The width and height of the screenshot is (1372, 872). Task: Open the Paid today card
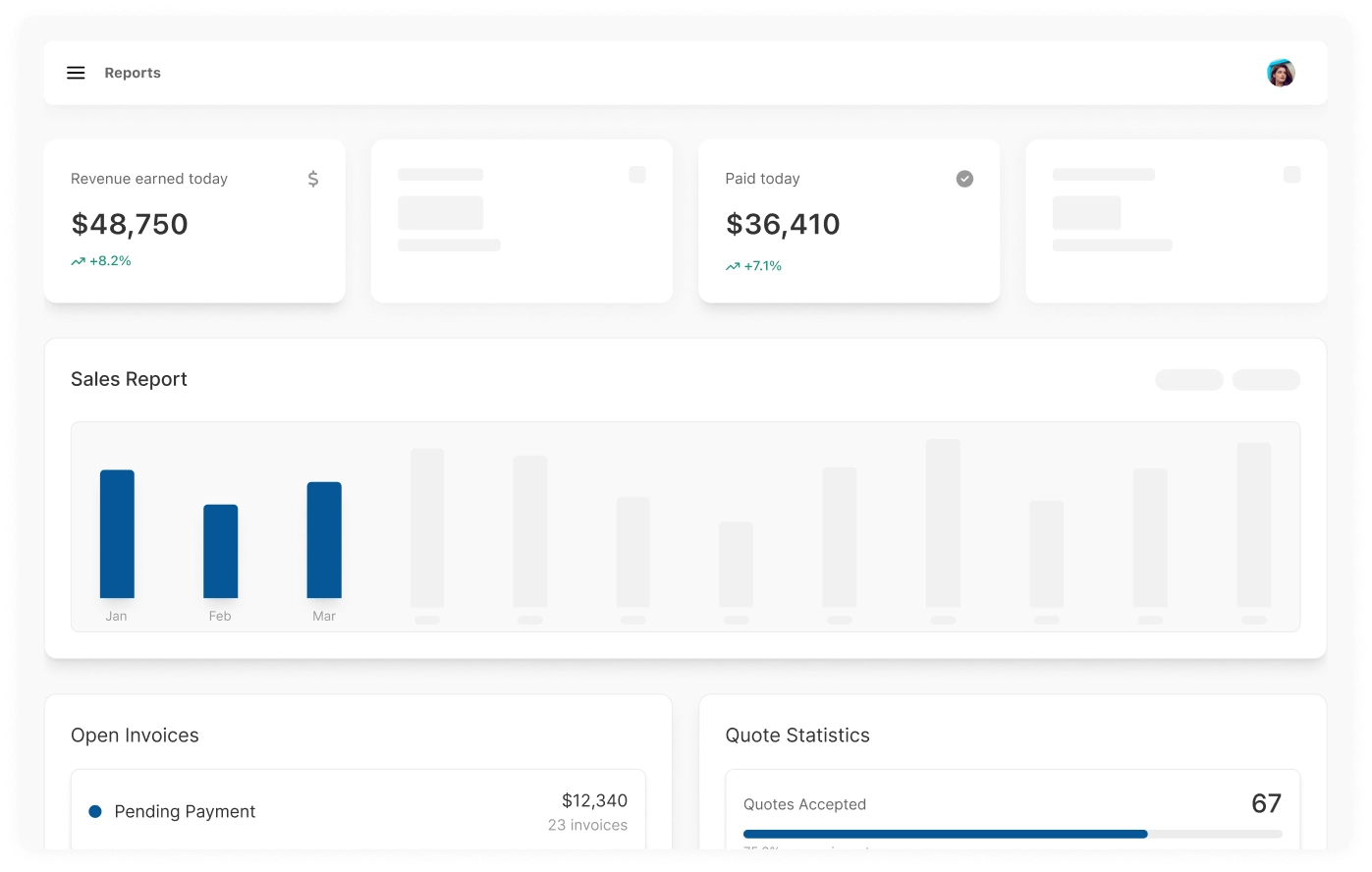click(x=849, y=221)
